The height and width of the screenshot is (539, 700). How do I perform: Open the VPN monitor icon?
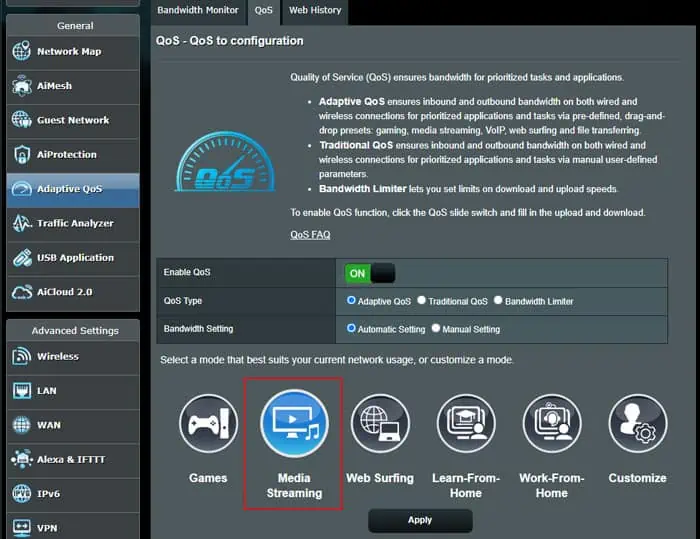coord(21,528)
